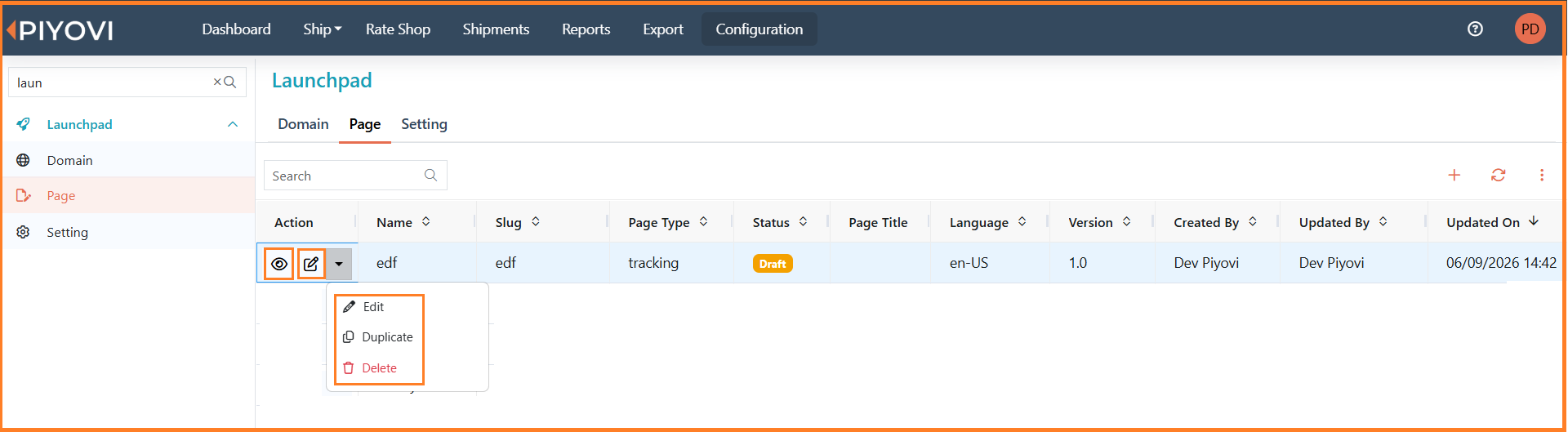The image size is (1568, 432).
Task: Select the Page tab
Action: pos(365,124)
